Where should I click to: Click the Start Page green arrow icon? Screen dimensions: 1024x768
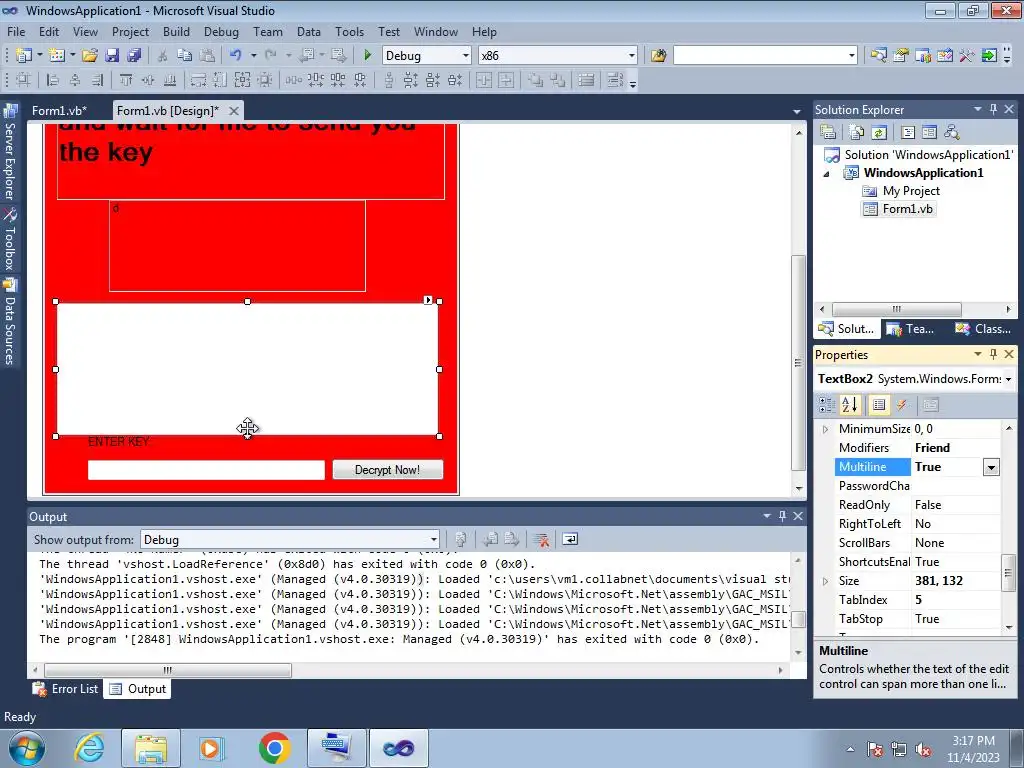point(989,56)
